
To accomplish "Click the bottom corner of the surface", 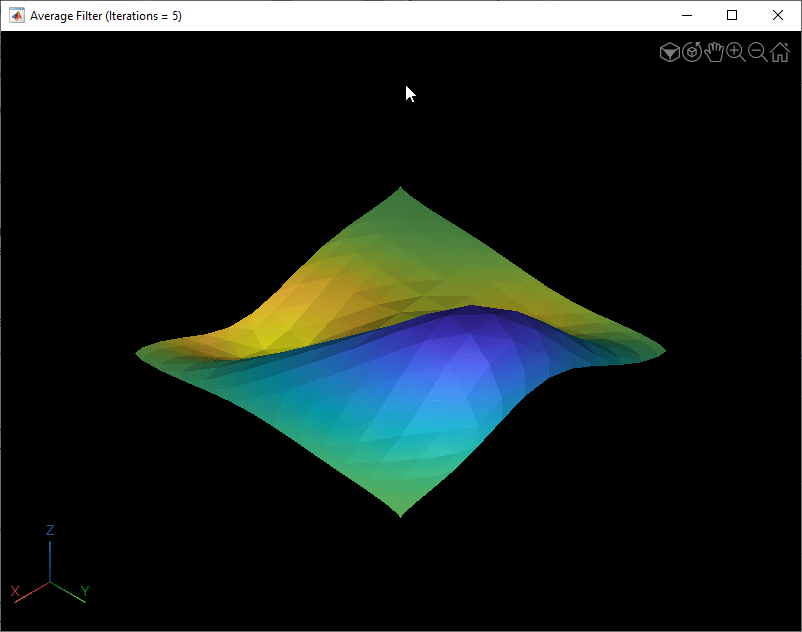I will point(401,513).
